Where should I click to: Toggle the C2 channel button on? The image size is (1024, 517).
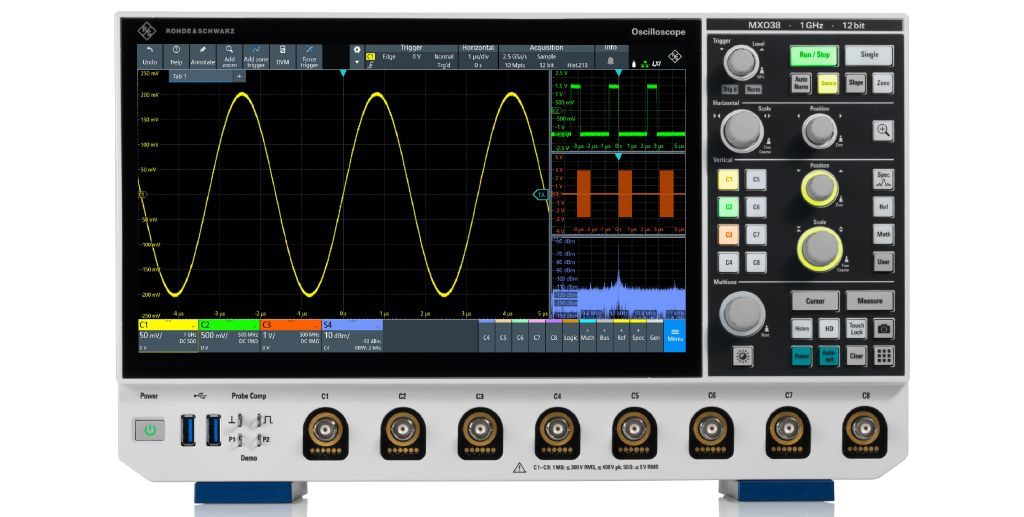[729, 207]
